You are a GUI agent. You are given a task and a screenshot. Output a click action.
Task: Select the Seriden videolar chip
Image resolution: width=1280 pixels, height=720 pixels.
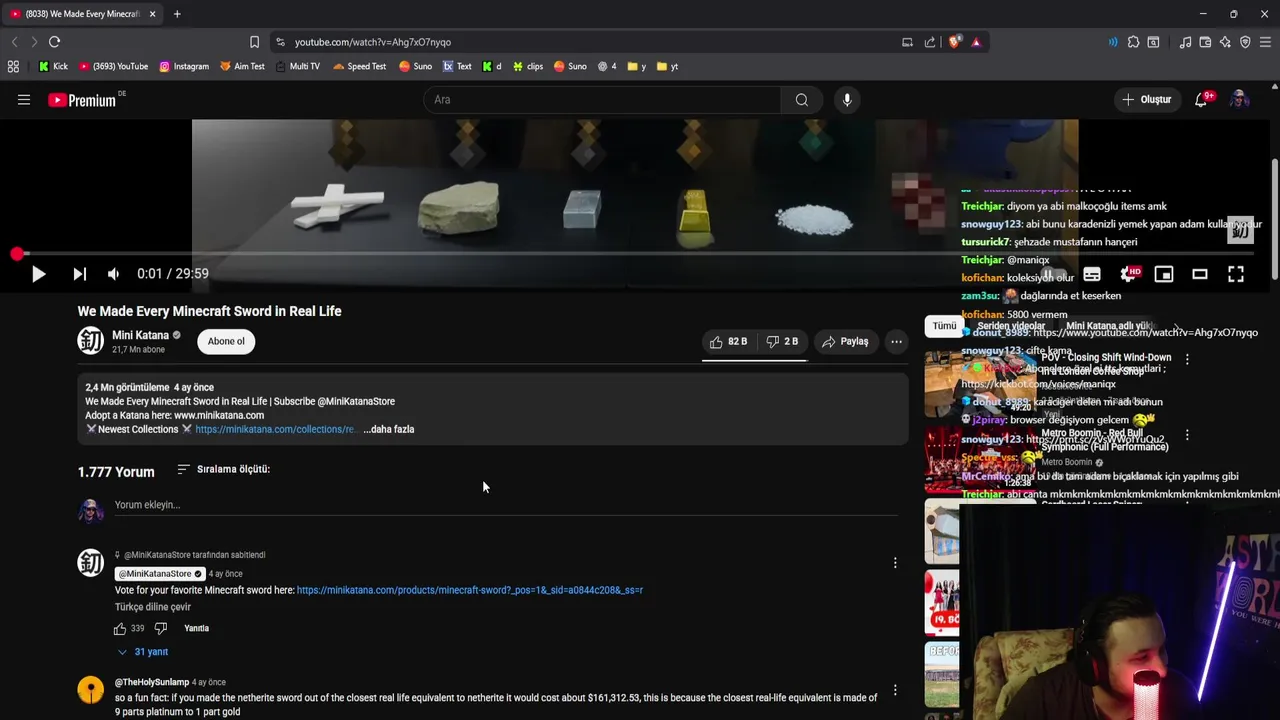[1011, 326]
